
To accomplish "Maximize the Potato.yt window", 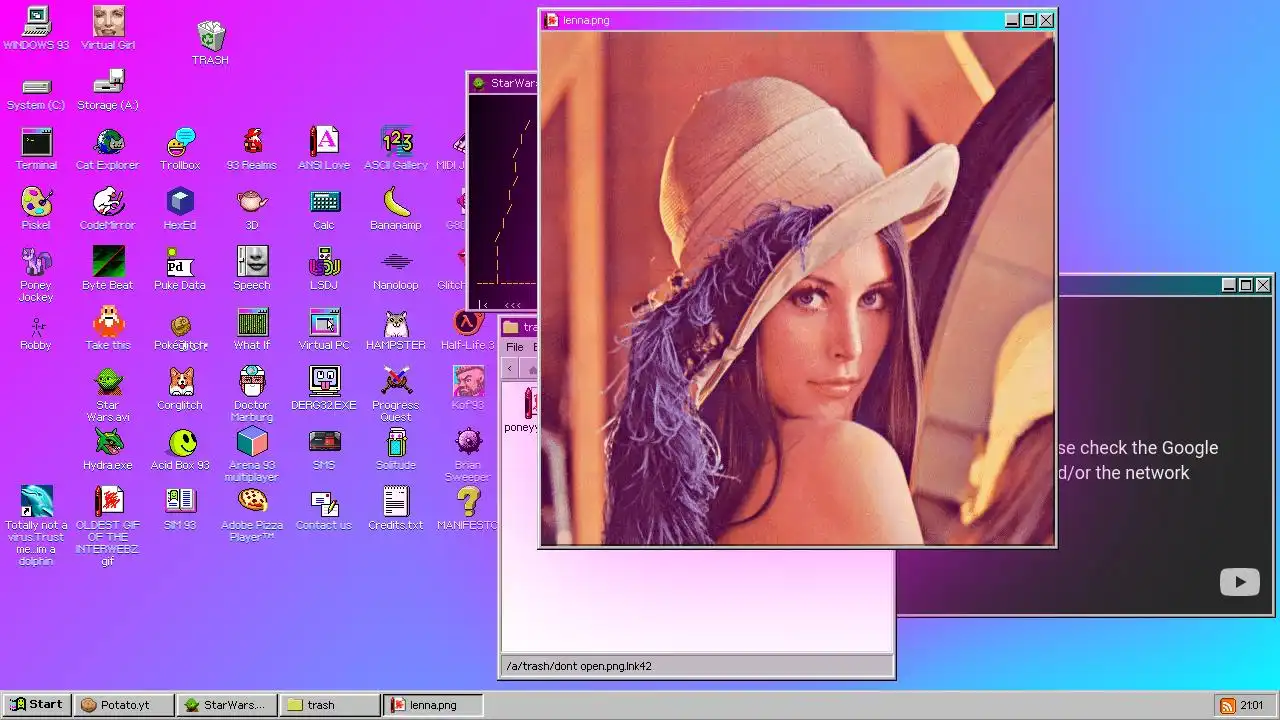I will pyautogui.click(x=1246, y=285).
